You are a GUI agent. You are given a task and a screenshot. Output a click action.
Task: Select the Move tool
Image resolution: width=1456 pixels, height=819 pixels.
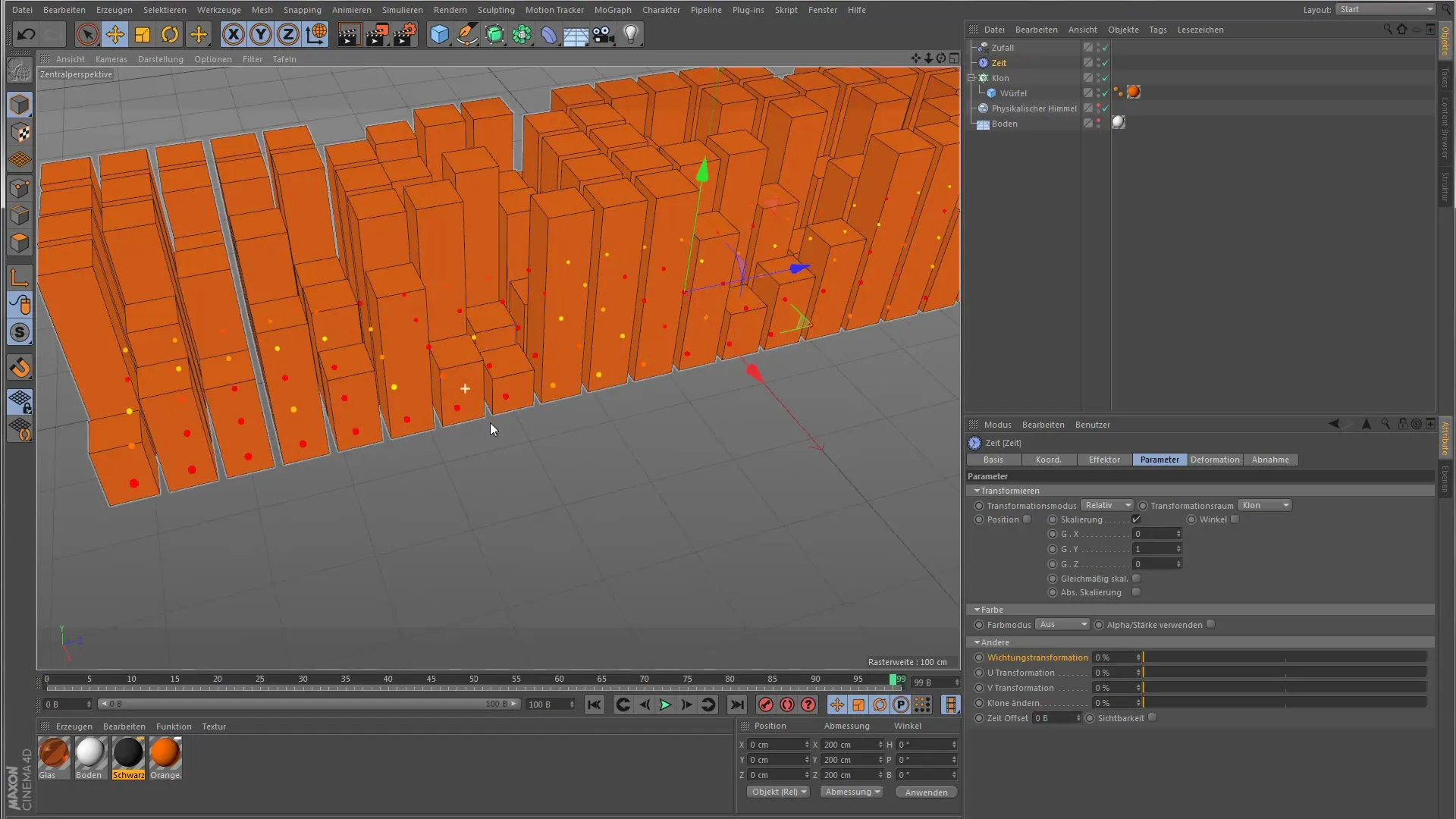(115, 34)
